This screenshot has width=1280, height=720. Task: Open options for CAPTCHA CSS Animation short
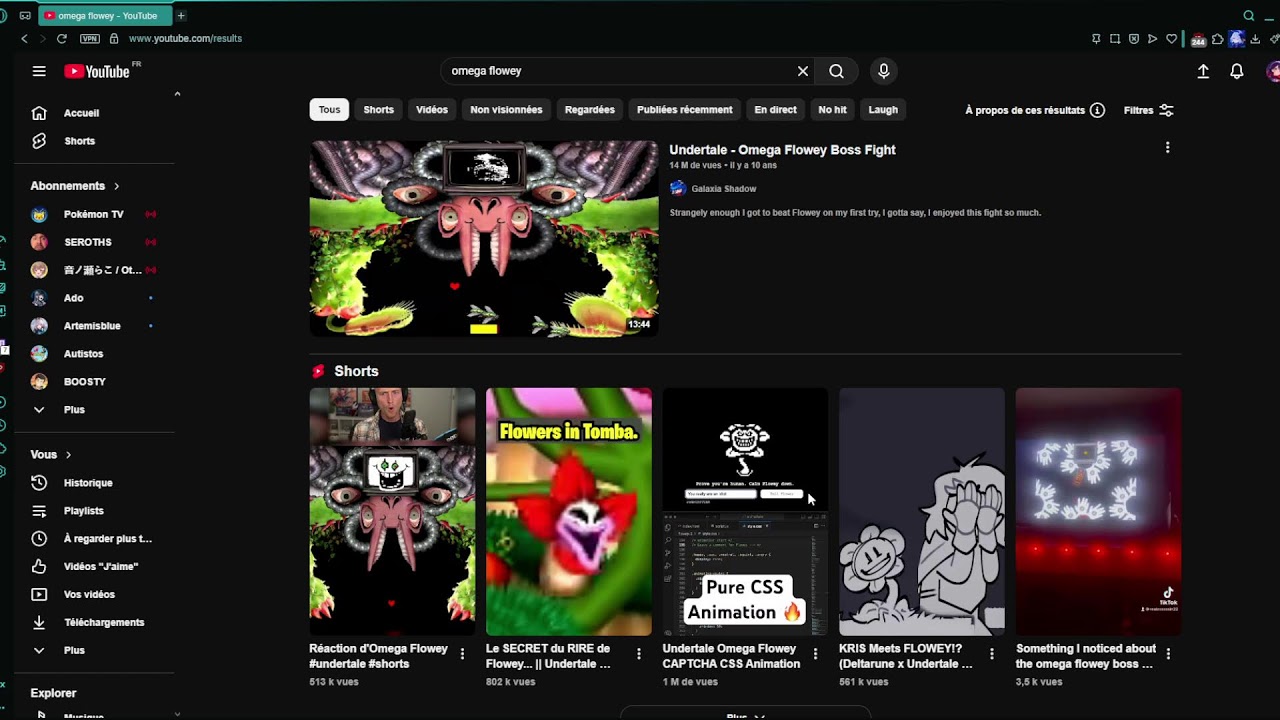pos(815,654)
